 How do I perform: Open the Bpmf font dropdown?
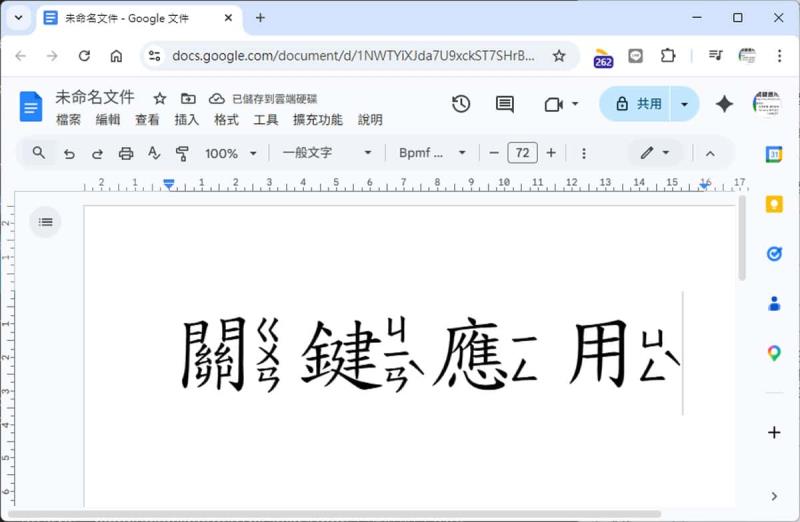tap(432, 153)
